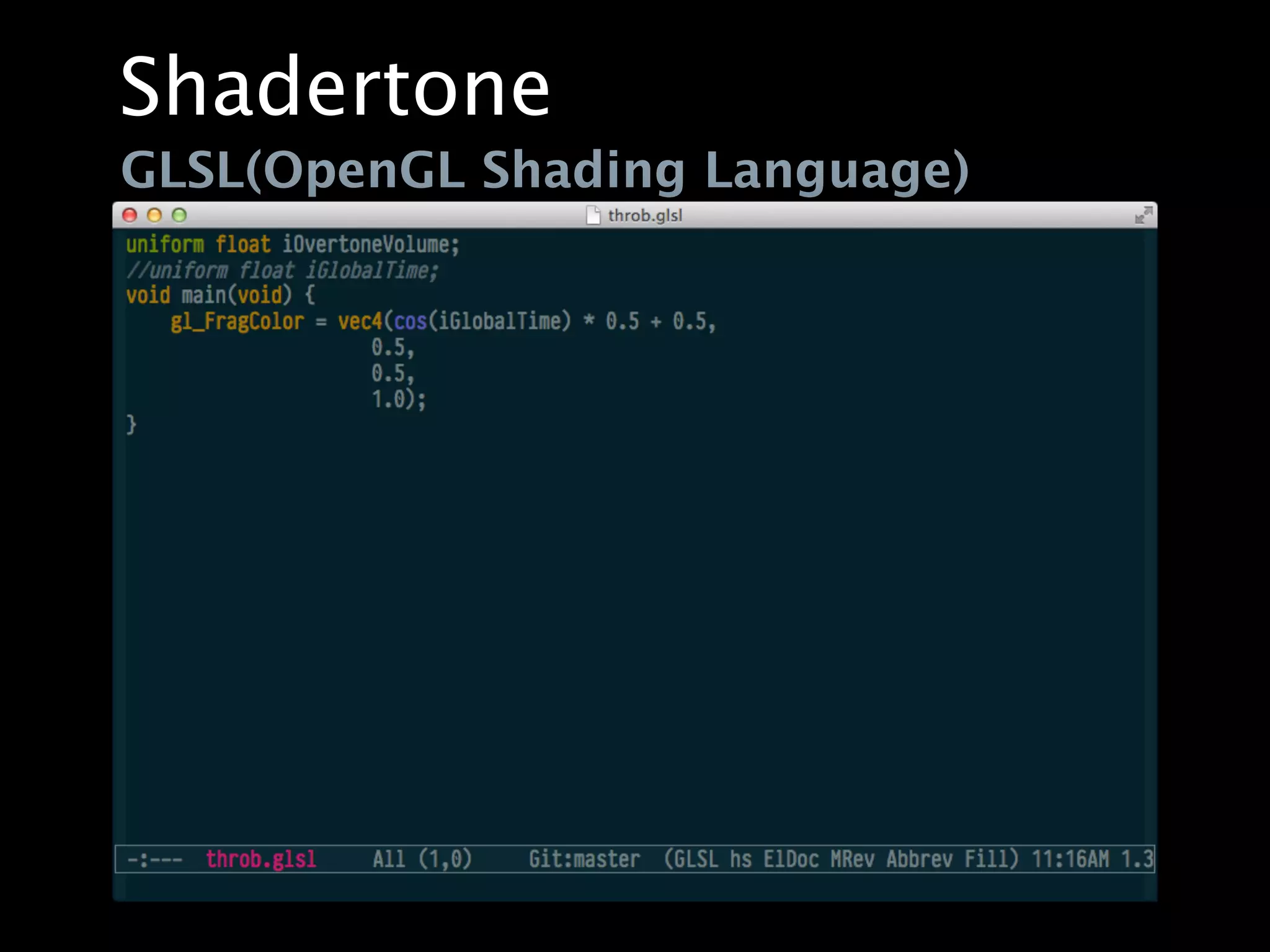The image size is (1270, 952).
Task: Click the Shadertone slide title
Action: (x=335, y=86)
